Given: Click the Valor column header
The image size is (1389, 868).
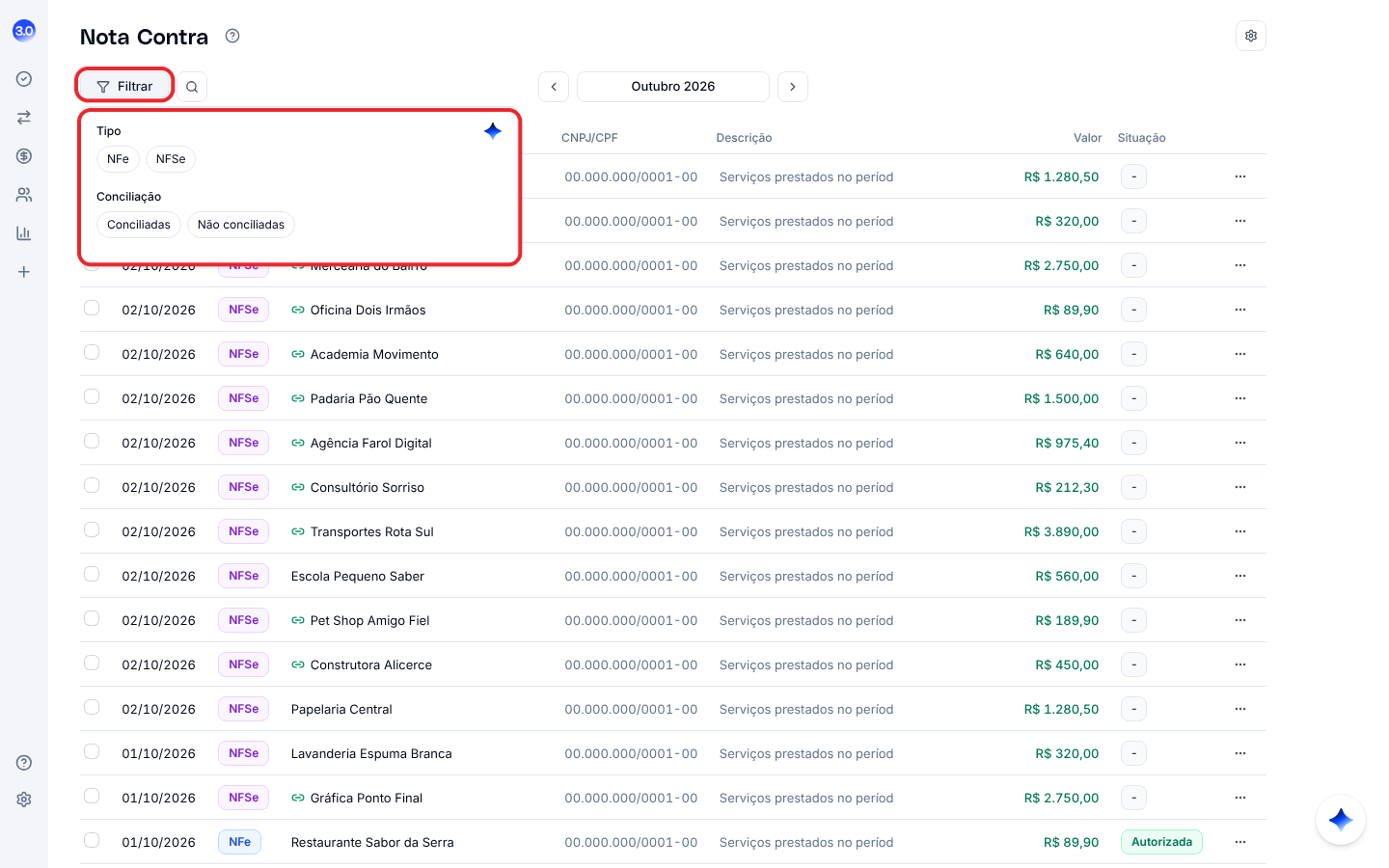Looking at the screenshot, I should (1088, 138).
